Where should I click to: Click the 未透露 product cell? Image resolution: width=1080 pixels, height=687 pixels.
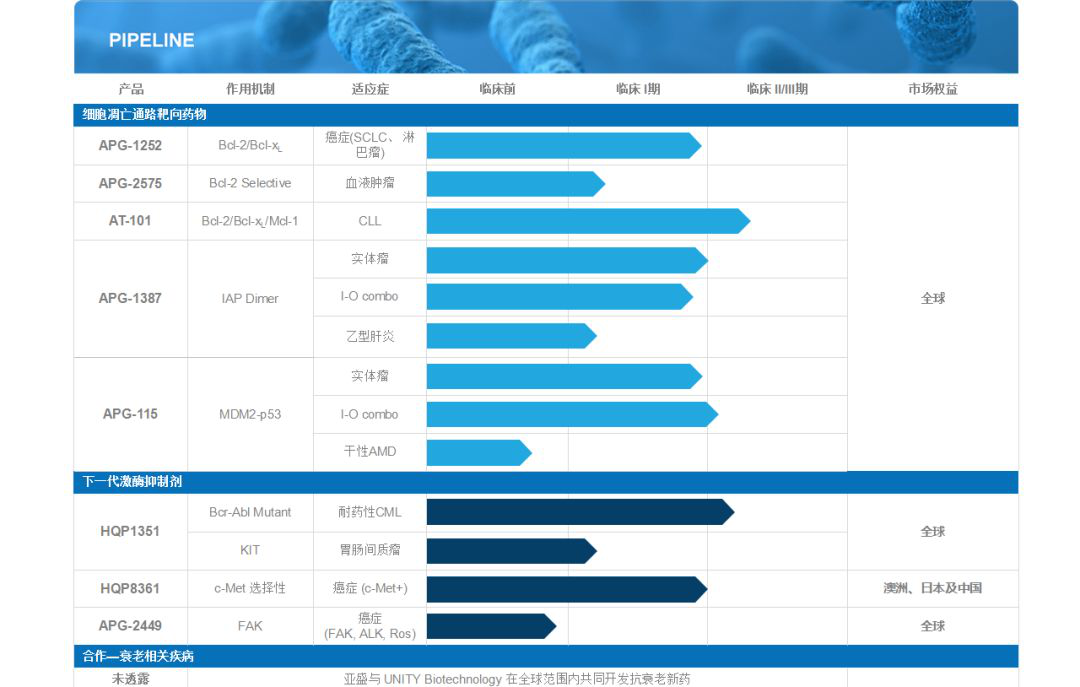click(x=130, y=679)
